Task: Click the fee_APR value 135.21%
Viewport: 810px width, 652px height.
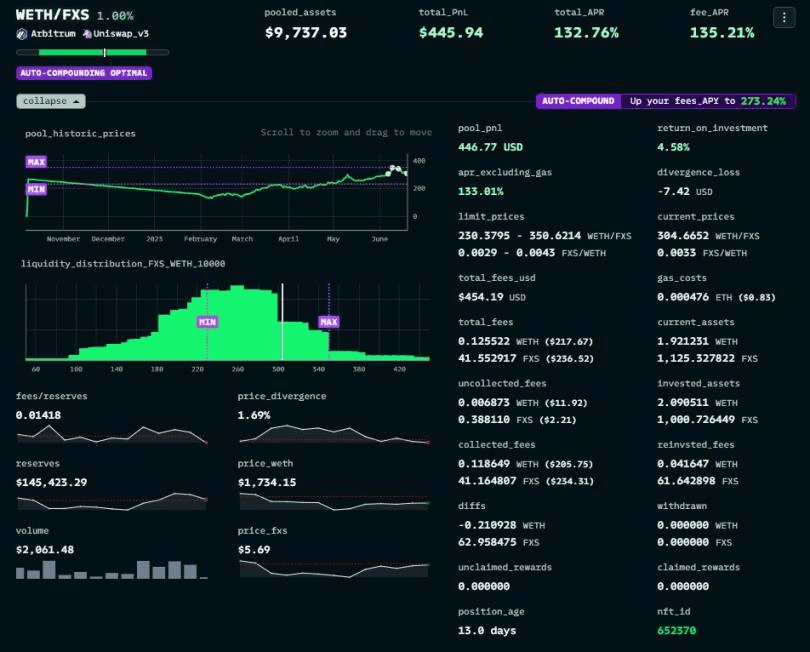Action: pyautogui.click(x=722, y=33)
